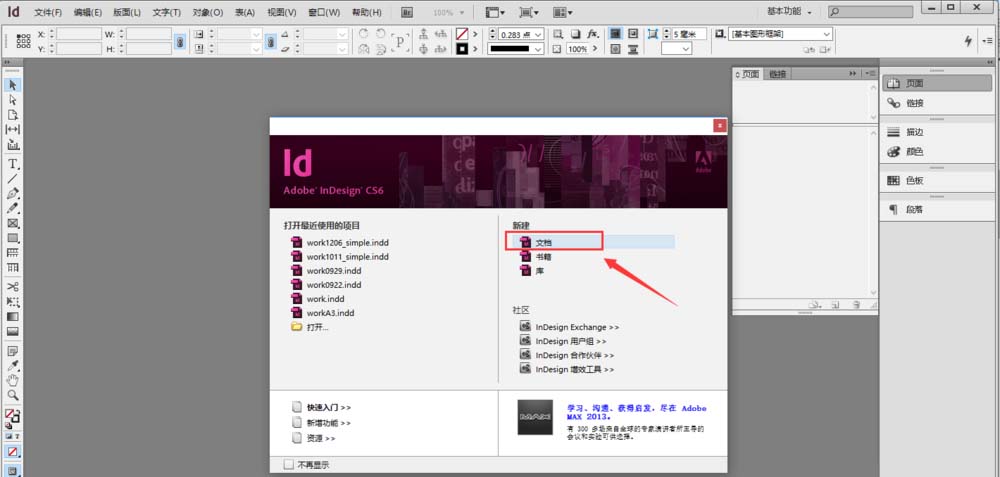Select the Type tool
The height and width of the screenshot is (477, 1000).
click(13, 164)
